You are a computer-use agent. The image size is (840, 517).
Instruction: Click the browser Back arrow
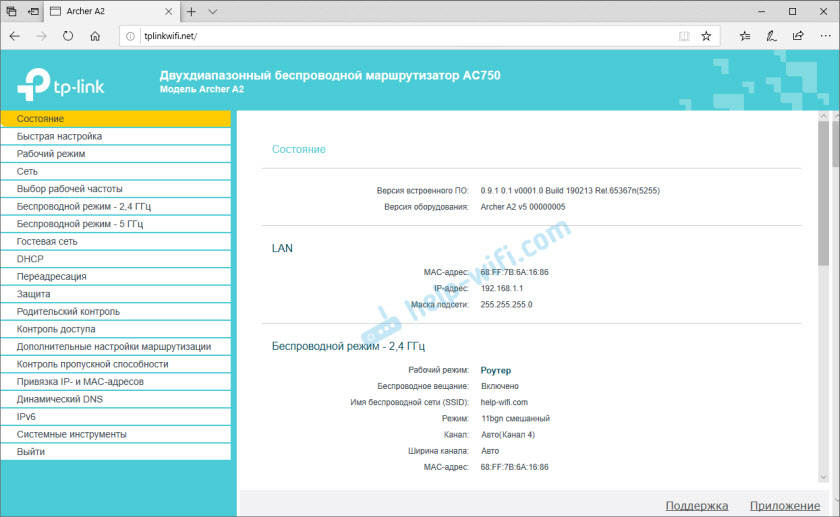pos(14,35)
